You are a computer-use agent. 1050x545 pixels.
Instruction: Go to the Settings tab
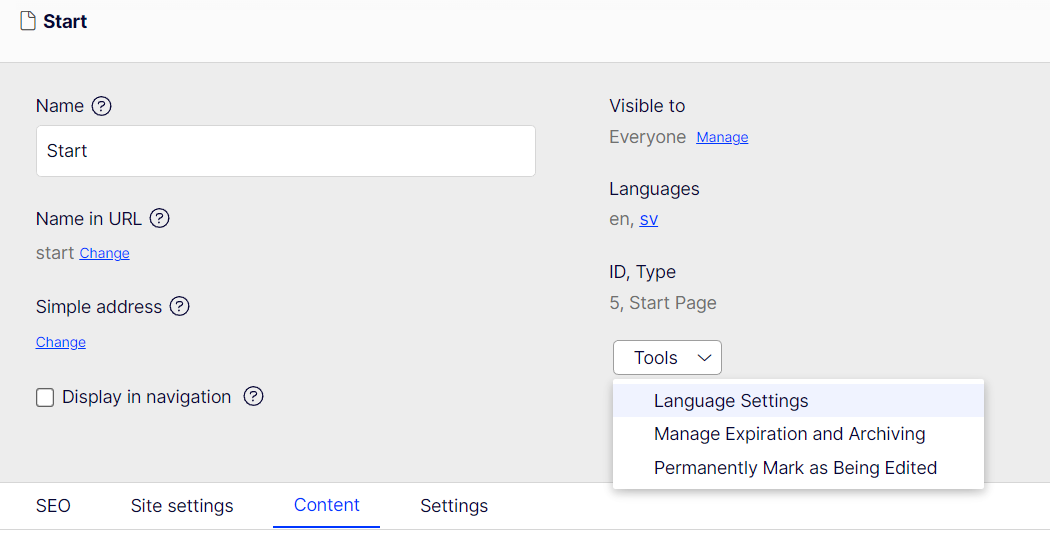[454, 506]
